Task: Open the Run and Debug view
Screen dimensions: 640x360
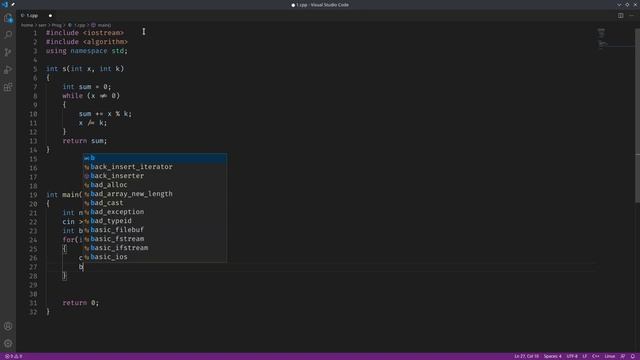Action: [8, 70]
